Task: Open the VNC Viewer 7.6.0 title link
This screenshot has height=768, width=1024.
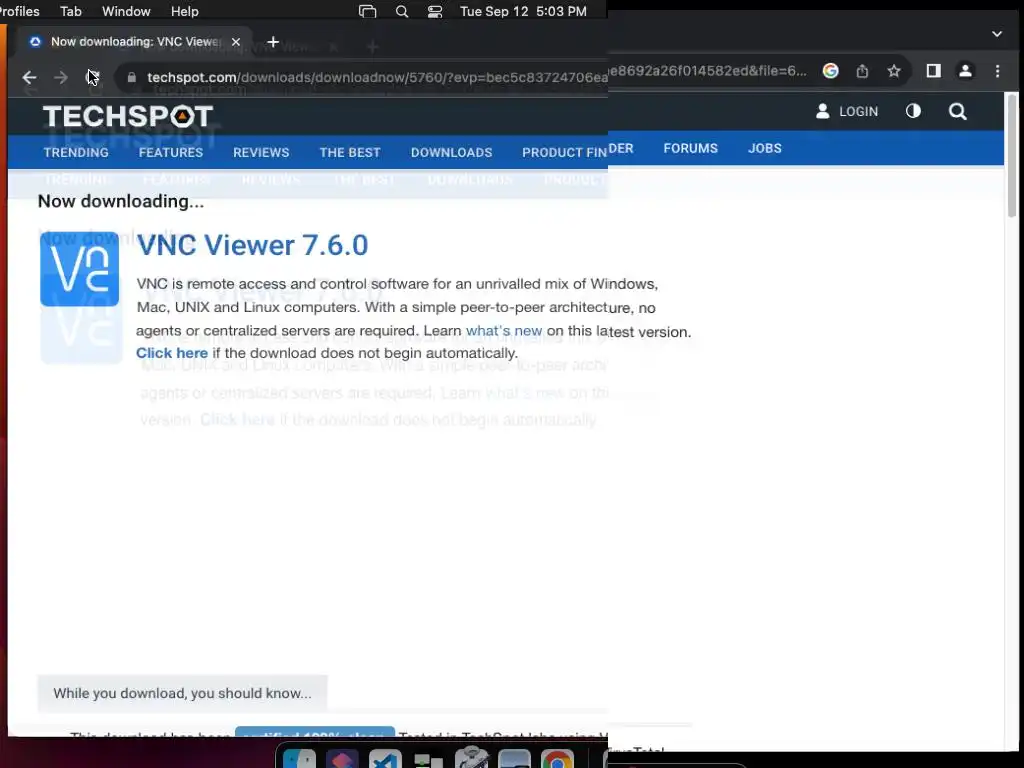Action: pos(252,246)
